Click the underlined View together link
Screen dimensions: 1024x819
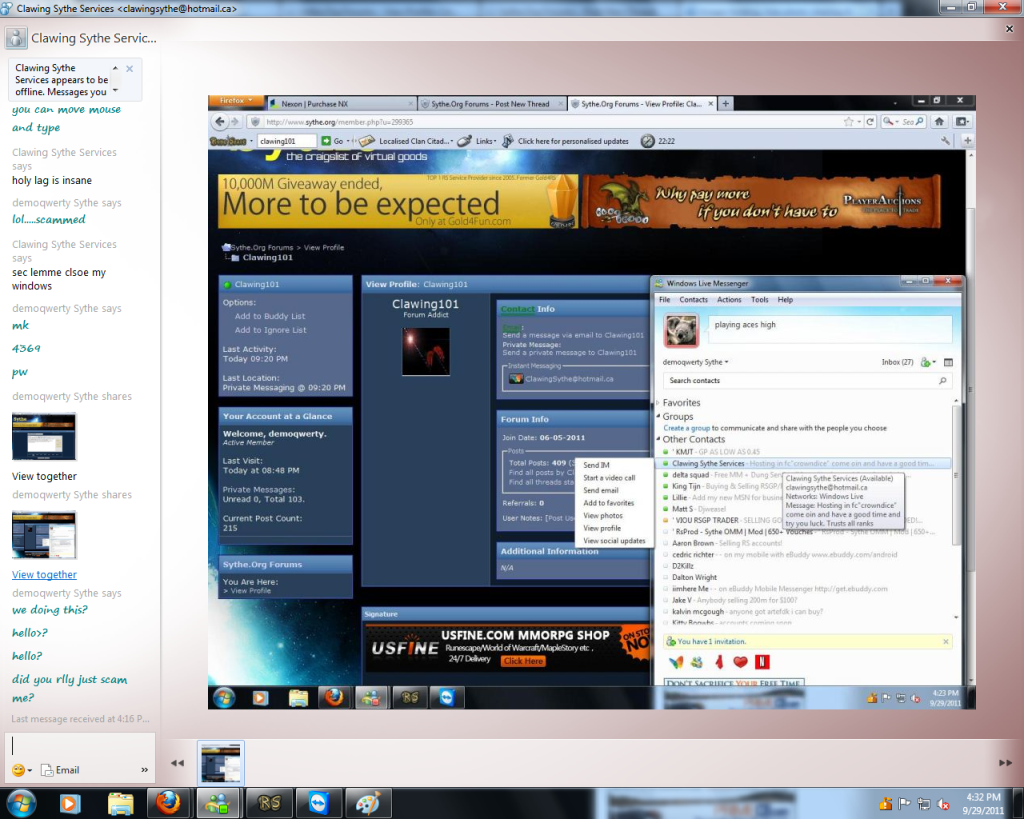pos(44,575)
